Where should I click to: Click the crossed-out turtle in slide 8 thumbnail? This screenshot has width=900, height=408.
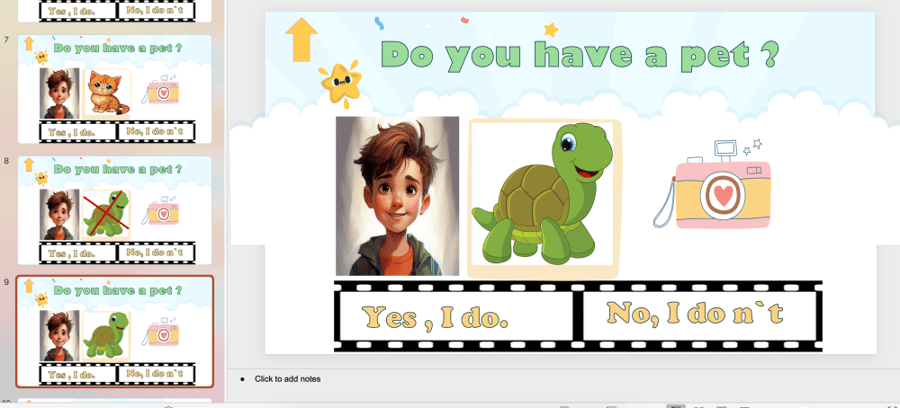[x=107, y=214]
